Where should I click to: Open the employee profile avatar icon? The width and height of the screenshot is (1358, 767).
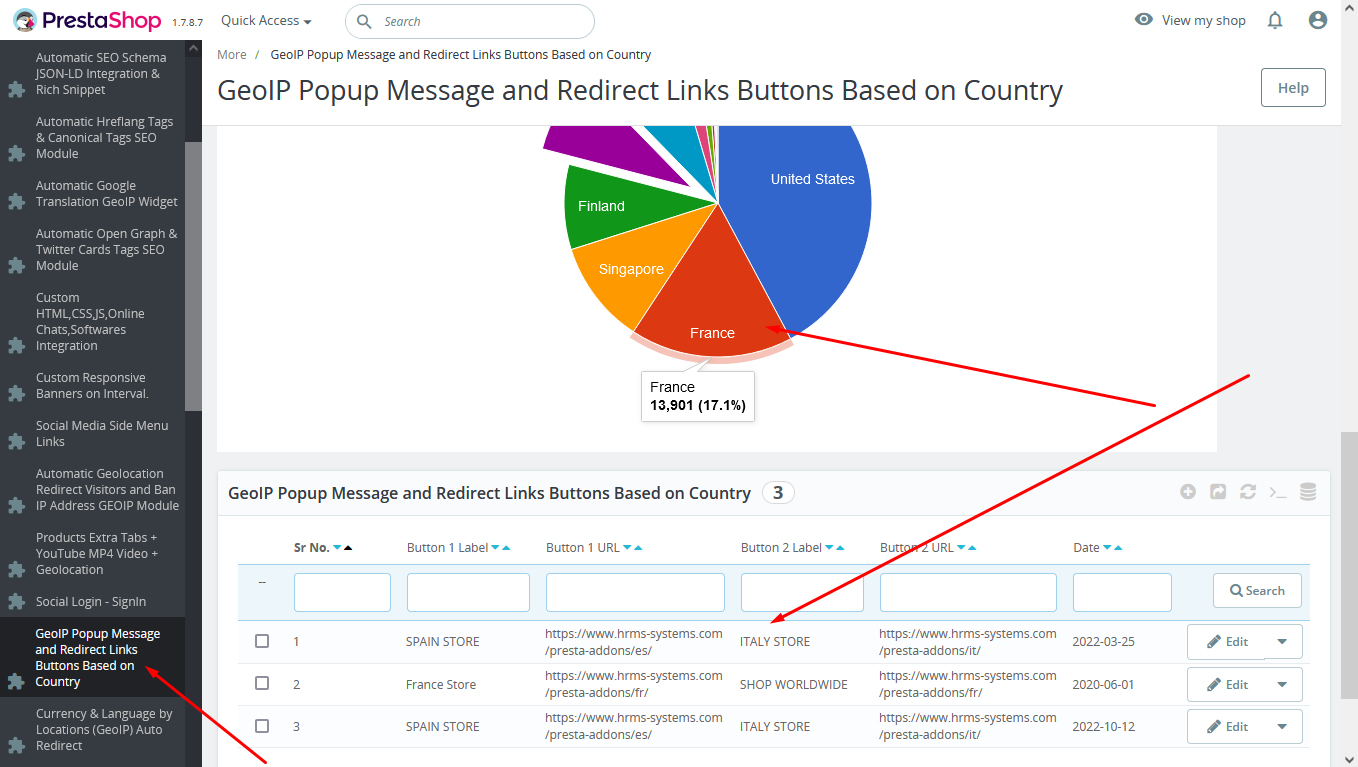(x=1318, y=20)
